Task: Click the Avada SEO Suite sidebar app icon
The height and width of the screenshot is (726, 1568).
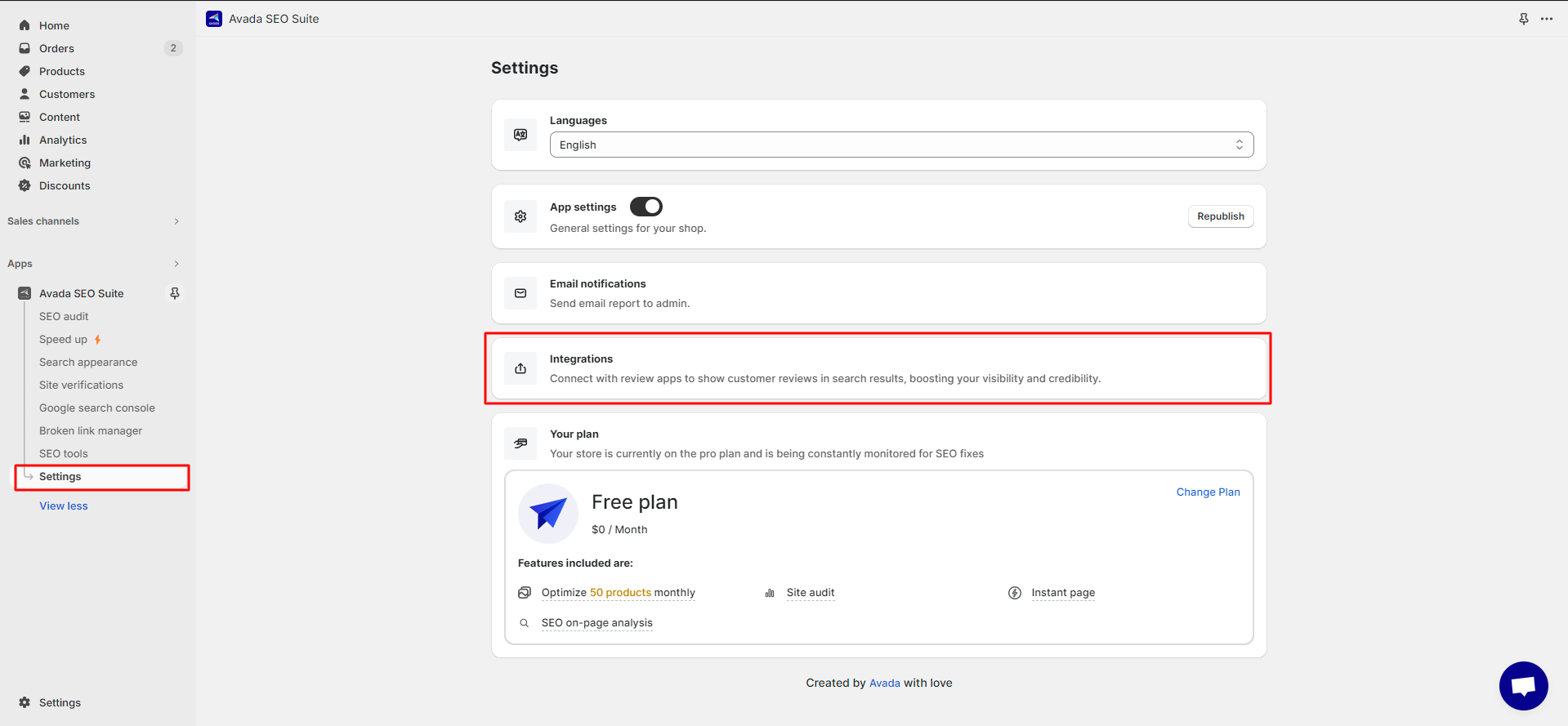Action: point(25,293)
